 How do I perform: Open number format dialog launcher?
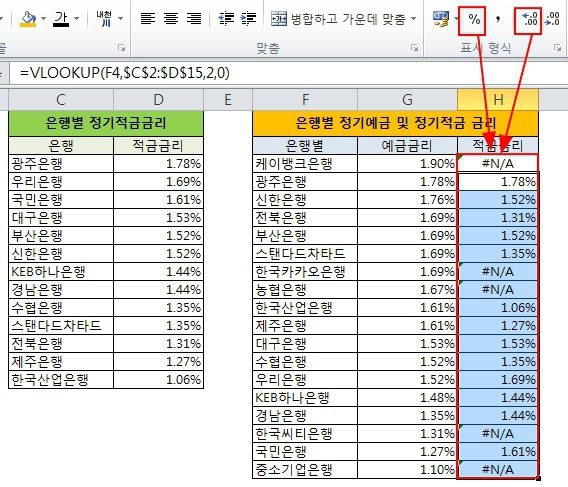click(x=557, y=48)
